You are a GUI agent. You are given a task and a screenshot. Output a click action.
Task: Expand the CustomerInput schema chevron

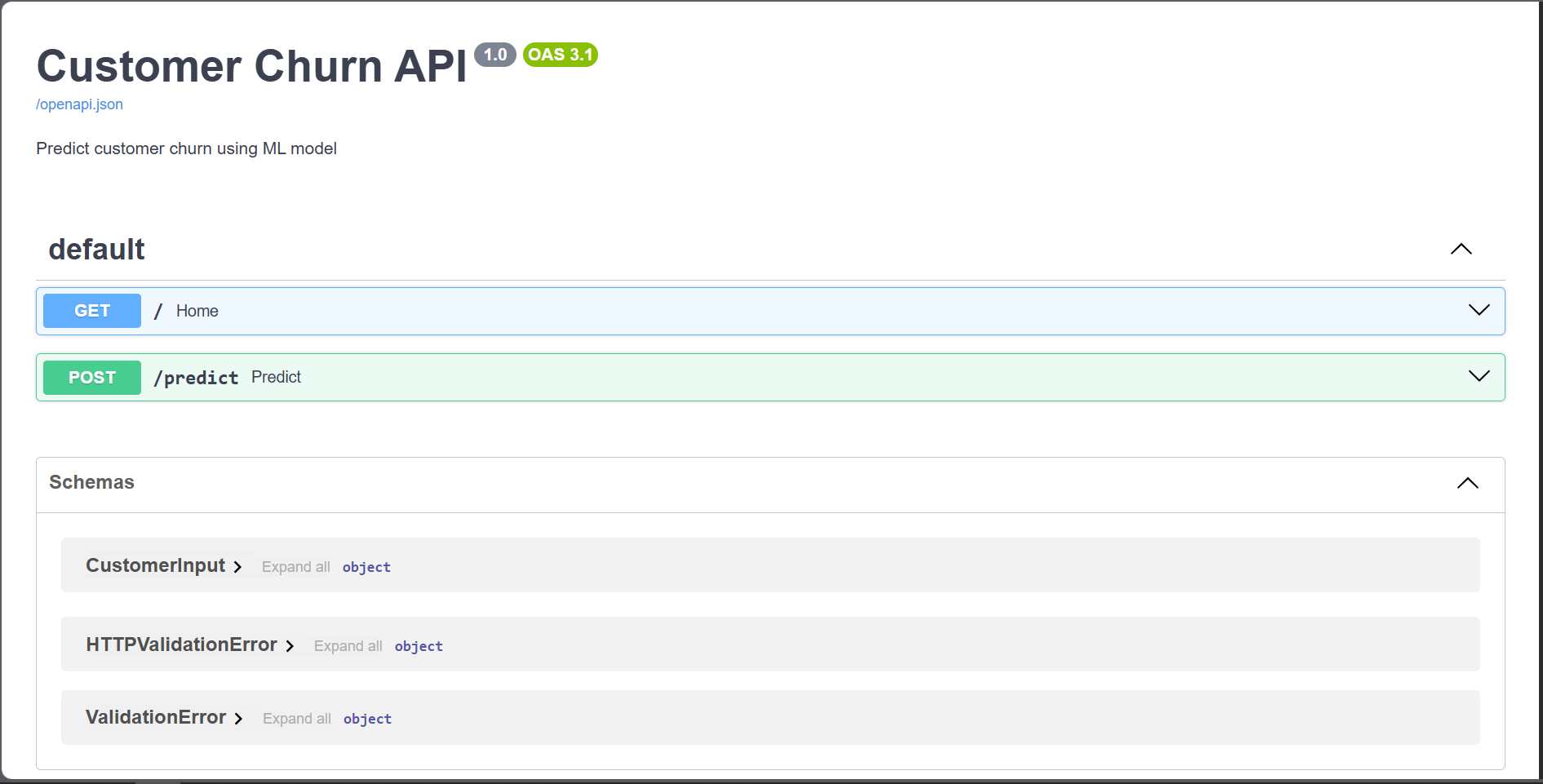[x=237, y=567]
